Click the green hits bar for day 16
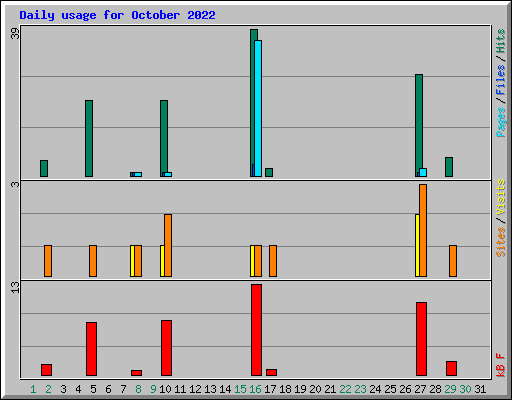512x400 pixels. pyautogui.click(x=252, y=103)
